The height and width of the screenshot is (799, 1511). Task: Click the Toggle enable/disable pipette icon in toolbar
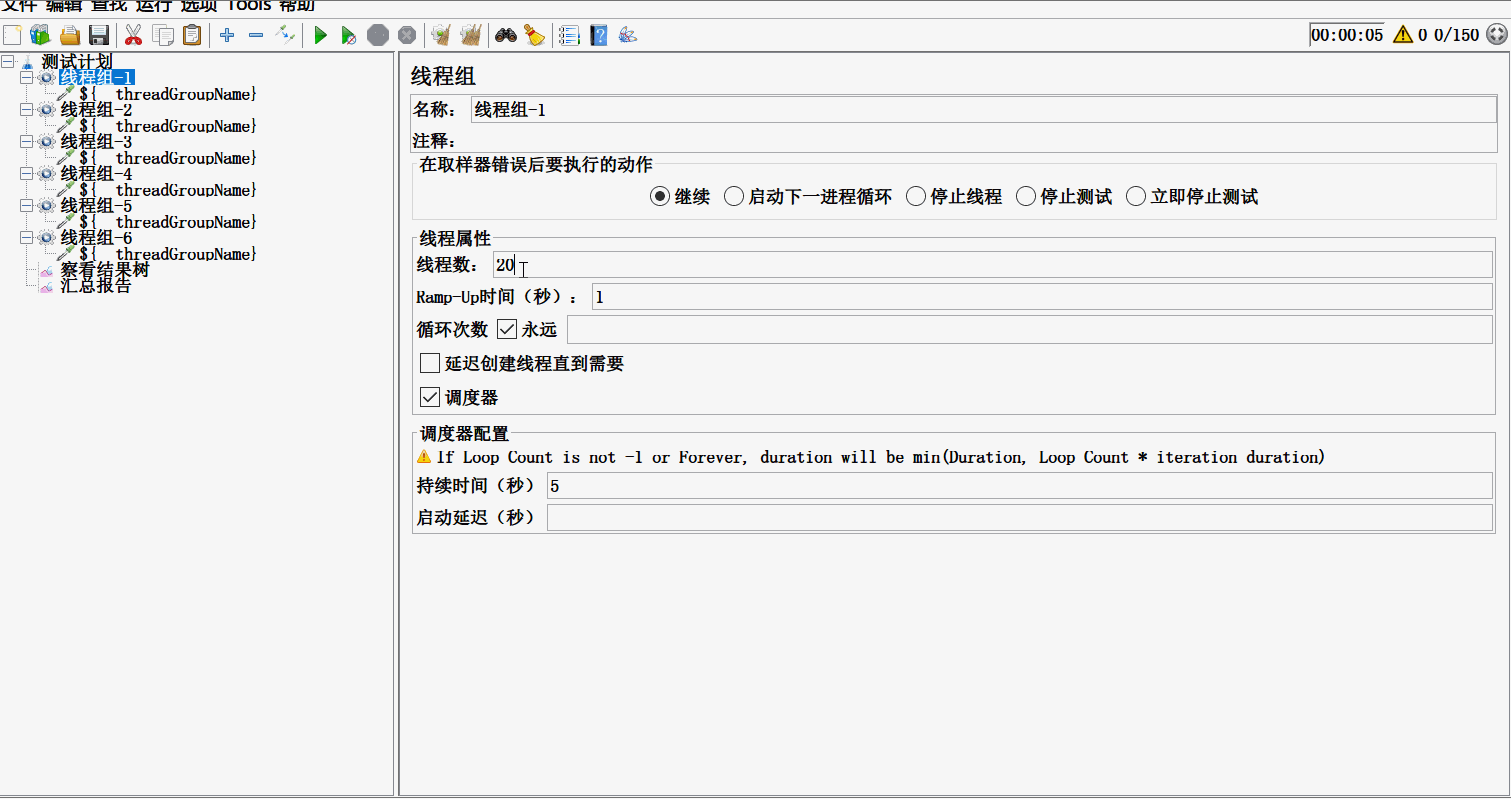click(286, 36)
